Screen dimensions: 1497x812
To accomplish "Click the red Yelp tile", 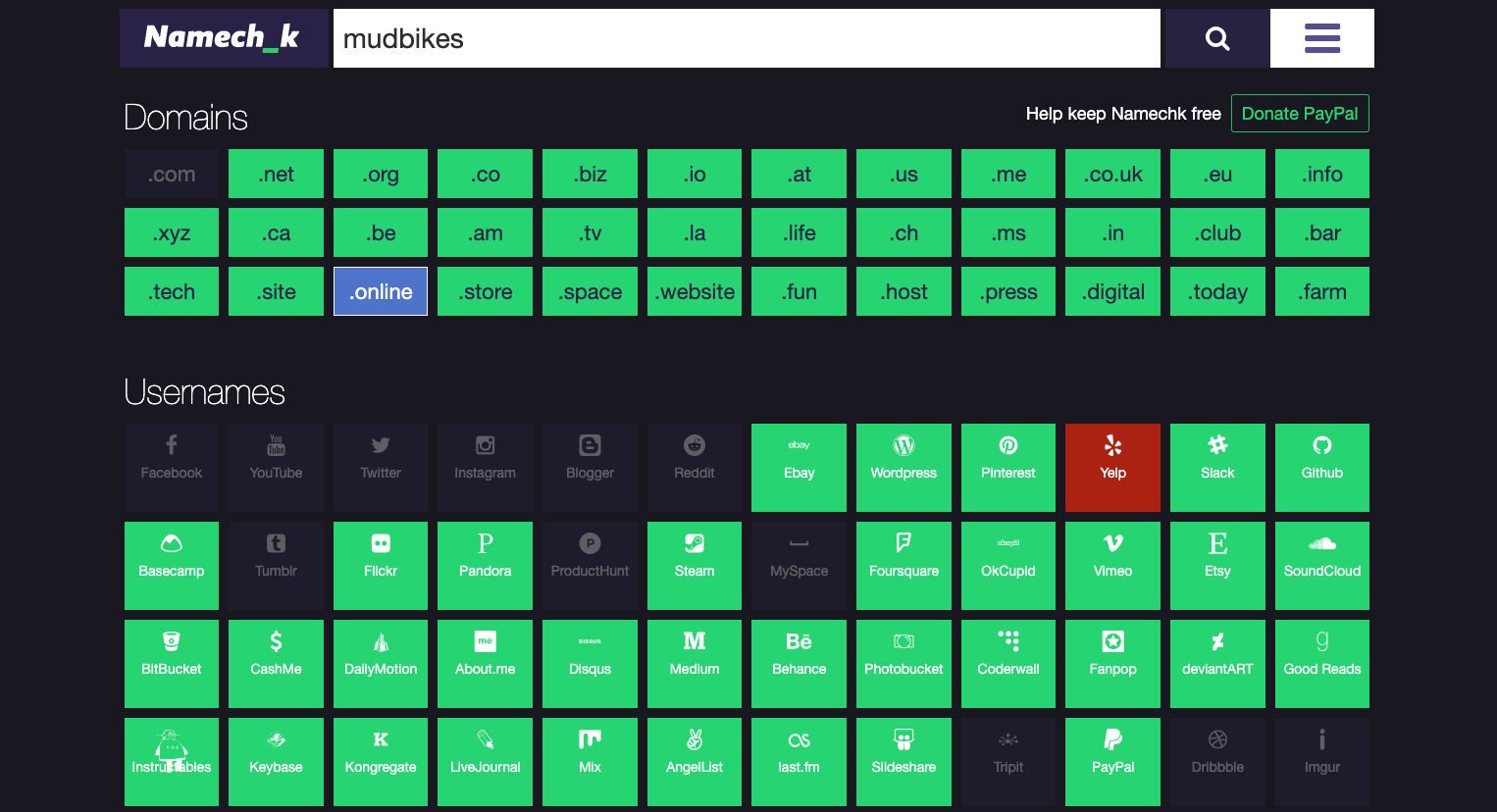I will pyautogui.click(x=1112, y=468).
